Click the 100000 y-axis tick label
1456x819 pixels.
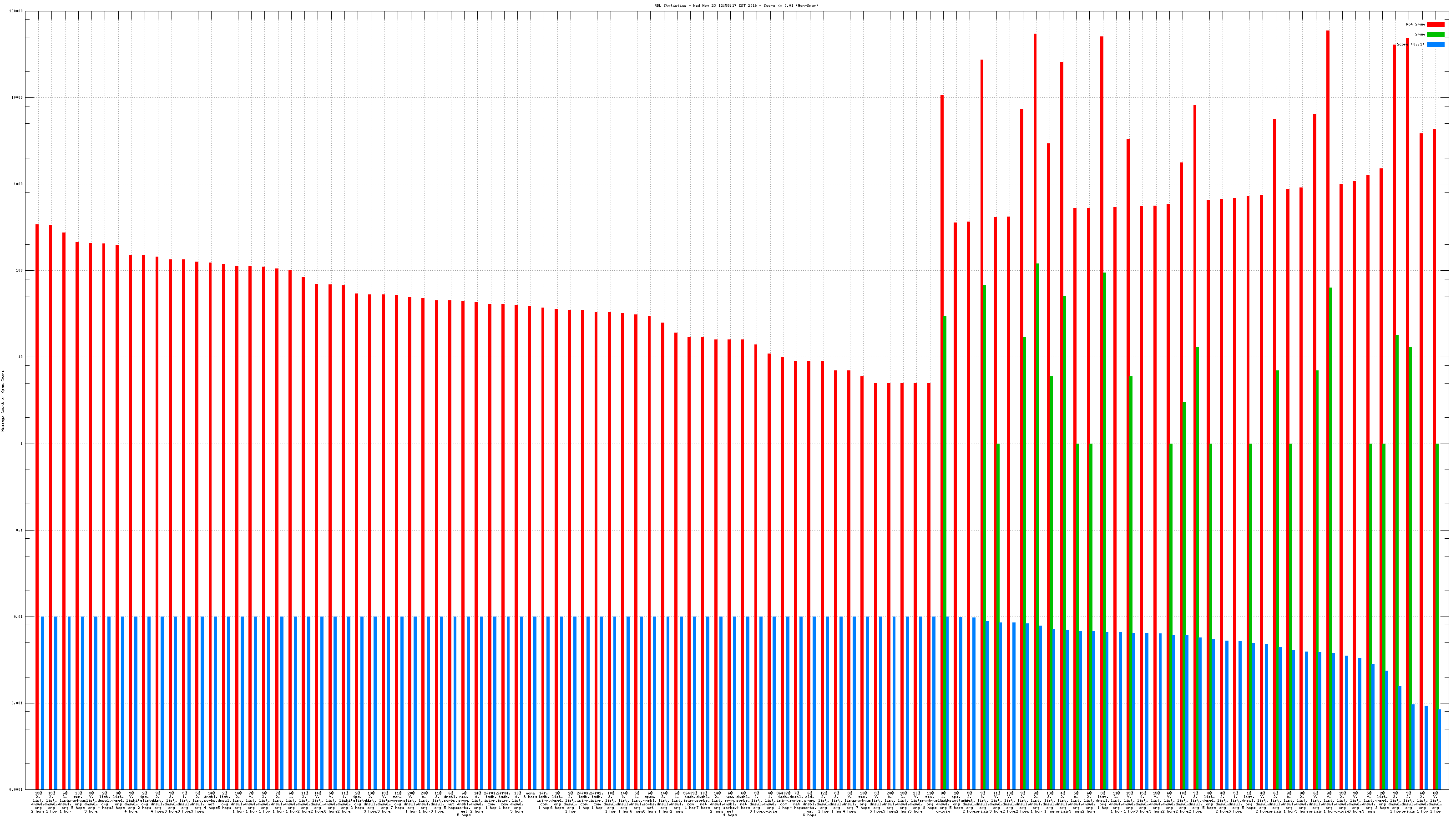click(x=16, y=11)
